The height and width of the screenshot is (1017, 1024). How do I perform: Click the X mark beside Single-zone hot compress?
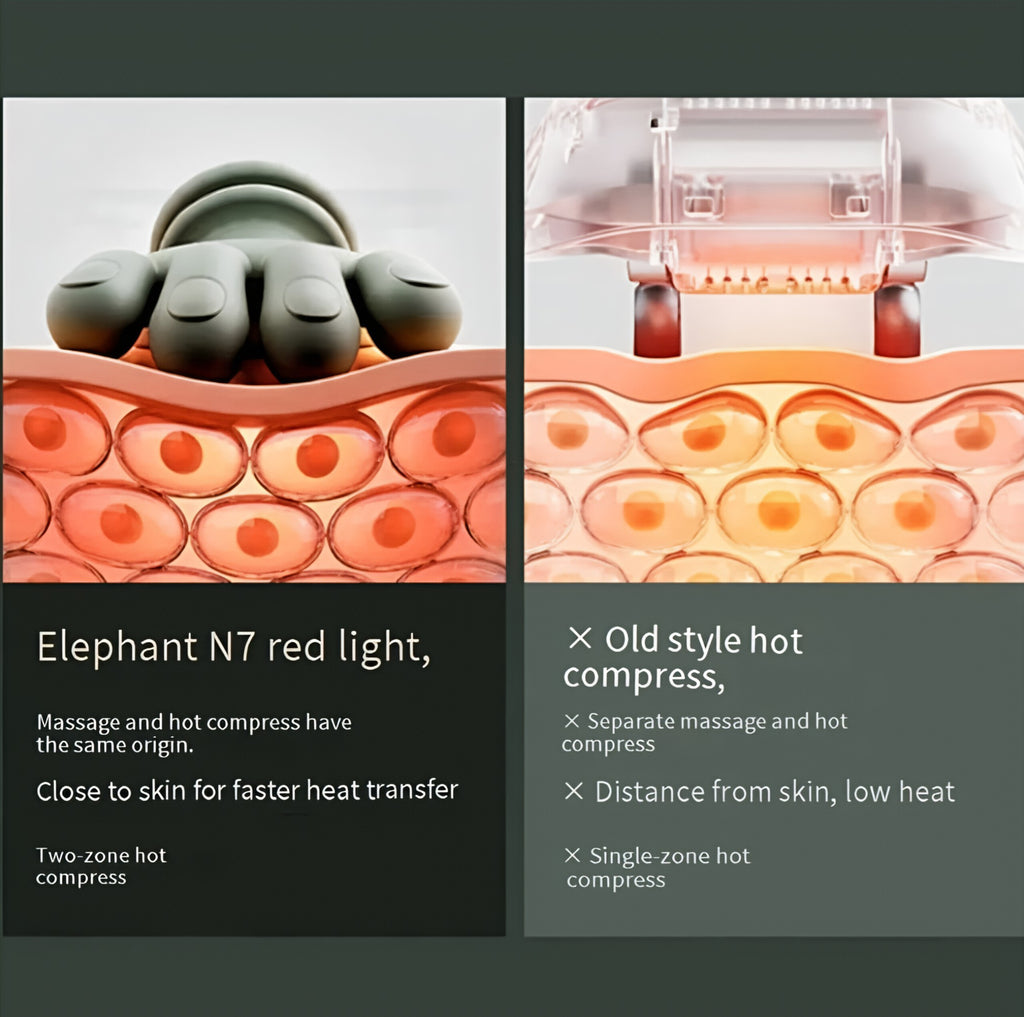coord(572,856)
